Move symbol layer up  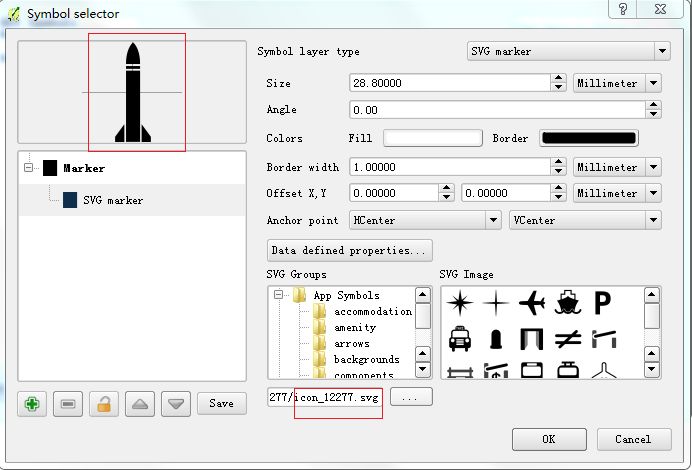tap(140, 404)
